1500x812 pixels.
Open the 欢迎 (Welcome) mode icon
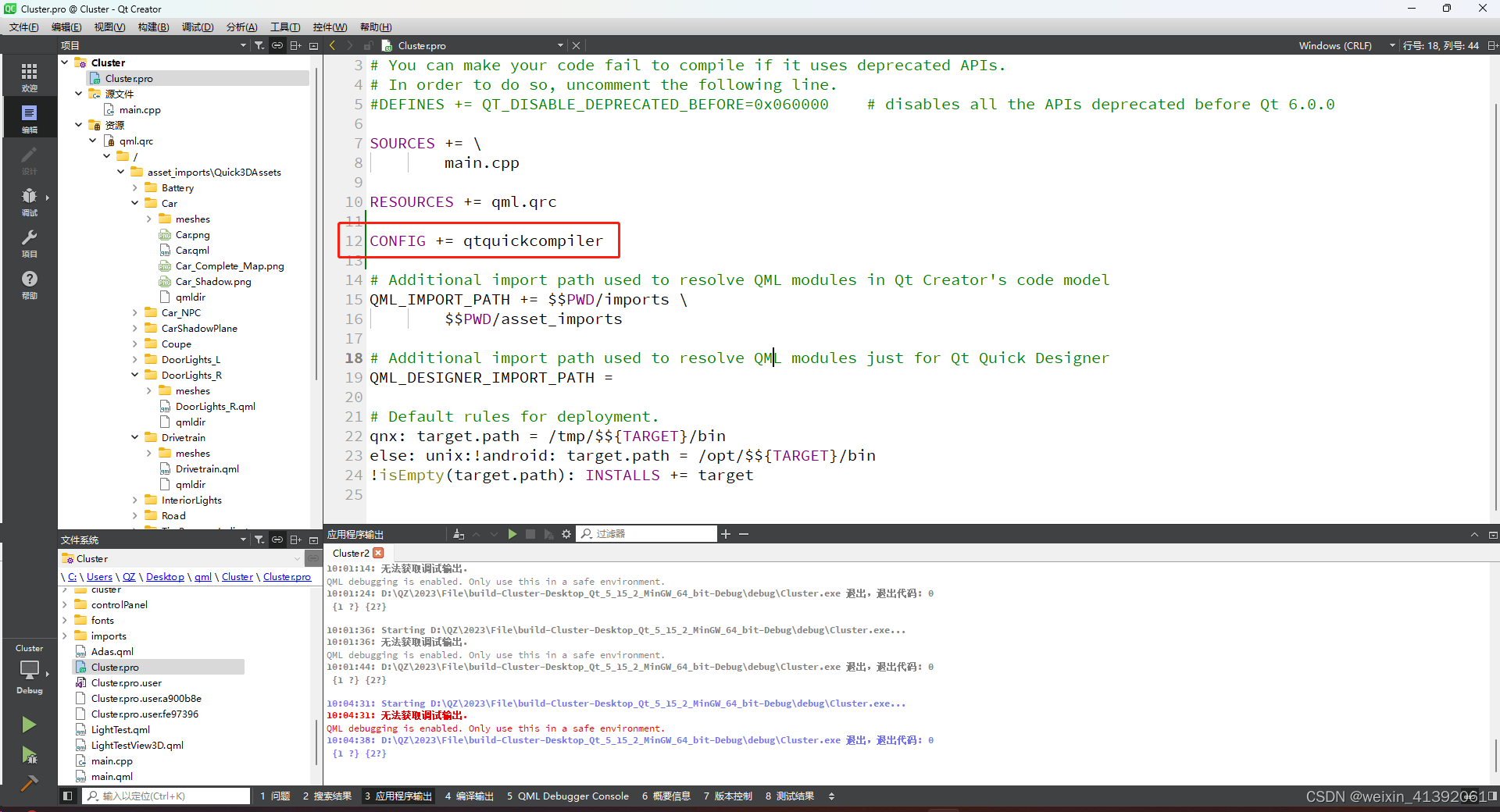click(29, 74)
